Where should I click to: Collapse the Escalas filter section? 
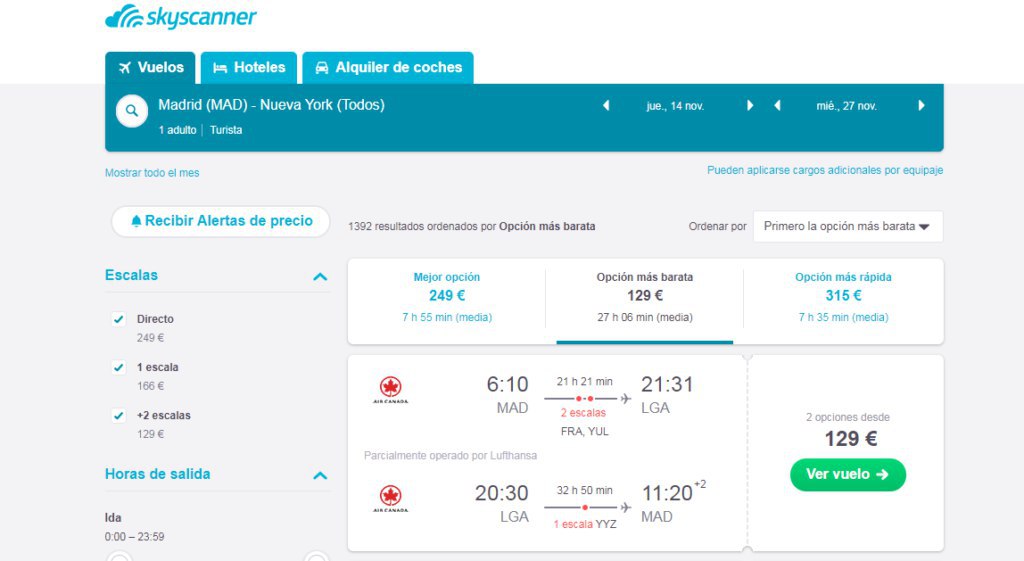(320, 276)
